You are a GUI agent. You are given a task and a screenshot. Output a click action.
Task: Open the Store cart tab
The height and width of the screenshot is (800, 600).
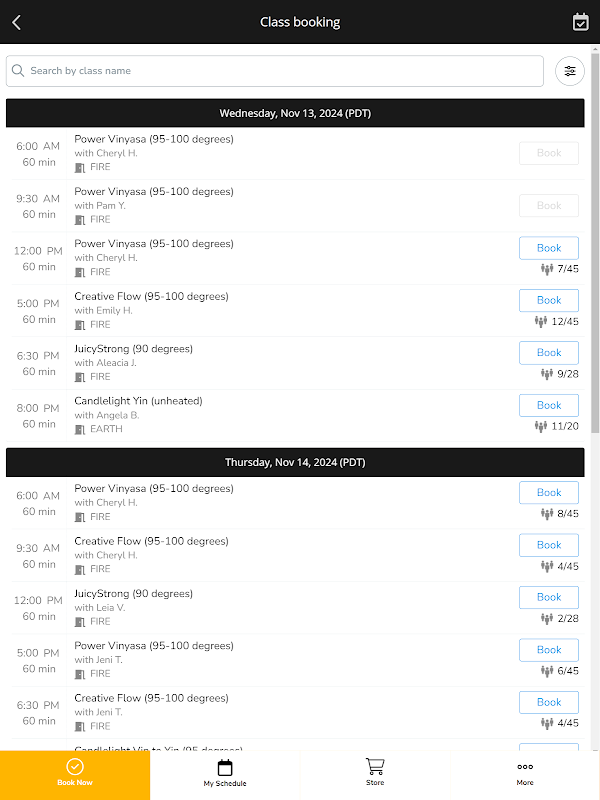[375, 773]
